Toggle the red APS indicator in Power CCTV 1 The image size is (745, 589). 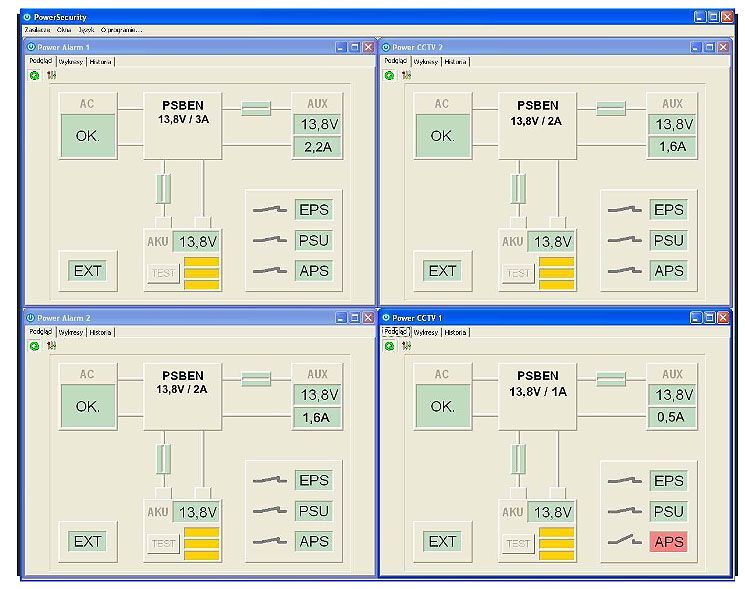[668, 542]
